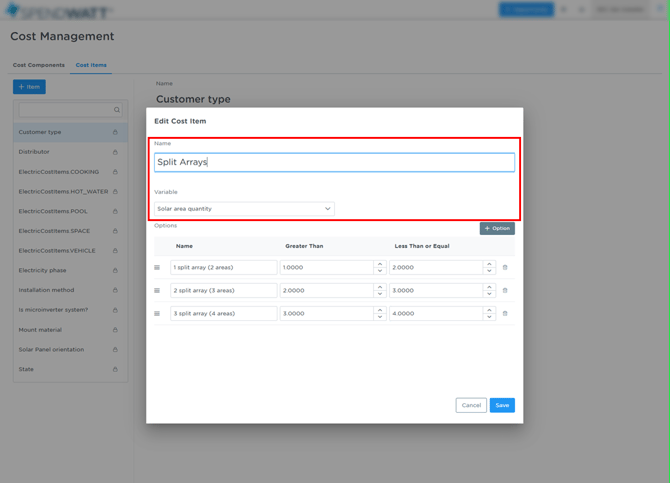
Task: Increase Less Than or Equal for second row
Action: [489, 287]
